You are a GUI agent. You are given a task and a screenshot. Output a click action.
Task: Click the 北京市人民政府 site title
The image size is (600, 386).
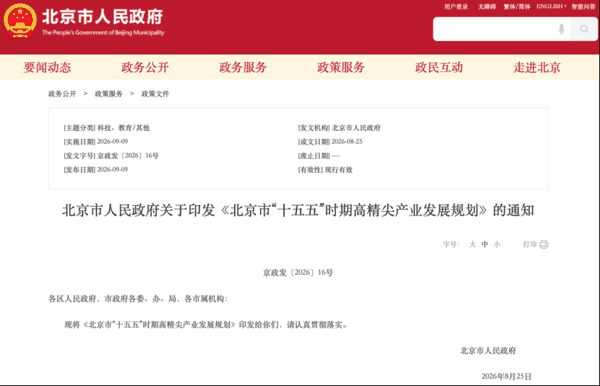pyautogui.click(x=103, y=17)
